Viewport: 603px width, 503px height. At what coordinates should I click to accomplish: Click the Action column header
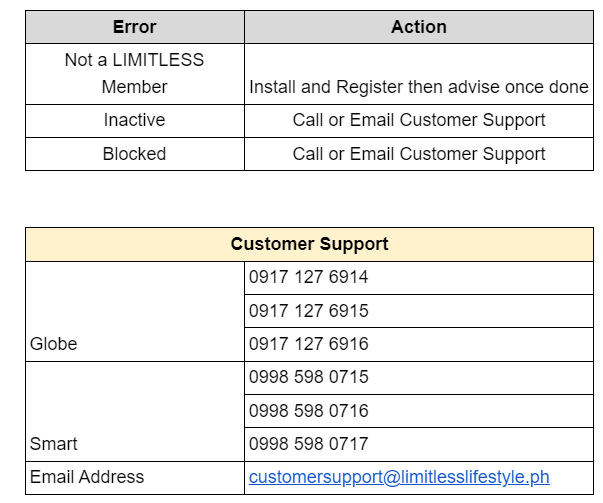tap(418, 27)
